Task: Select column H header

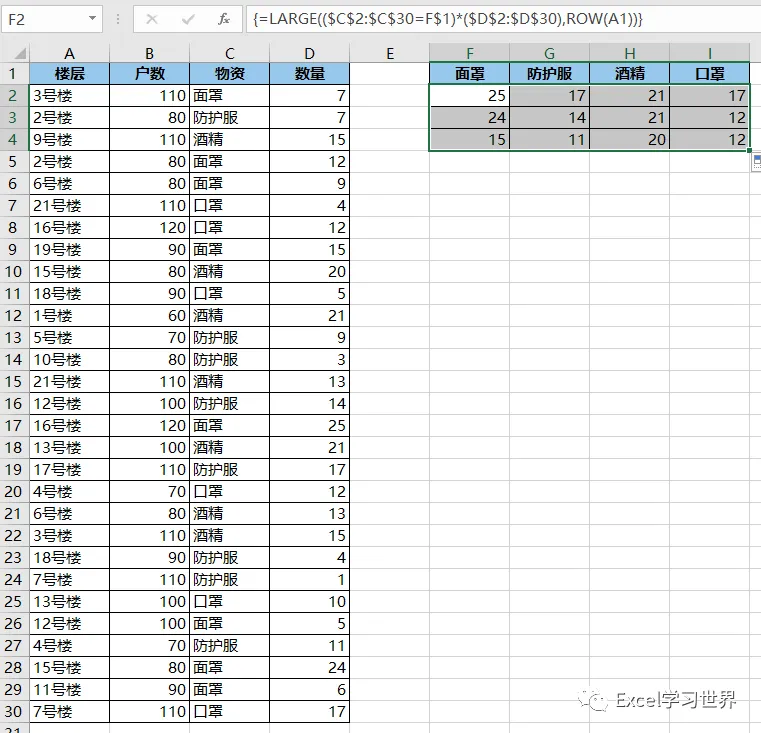Action: 629,53
